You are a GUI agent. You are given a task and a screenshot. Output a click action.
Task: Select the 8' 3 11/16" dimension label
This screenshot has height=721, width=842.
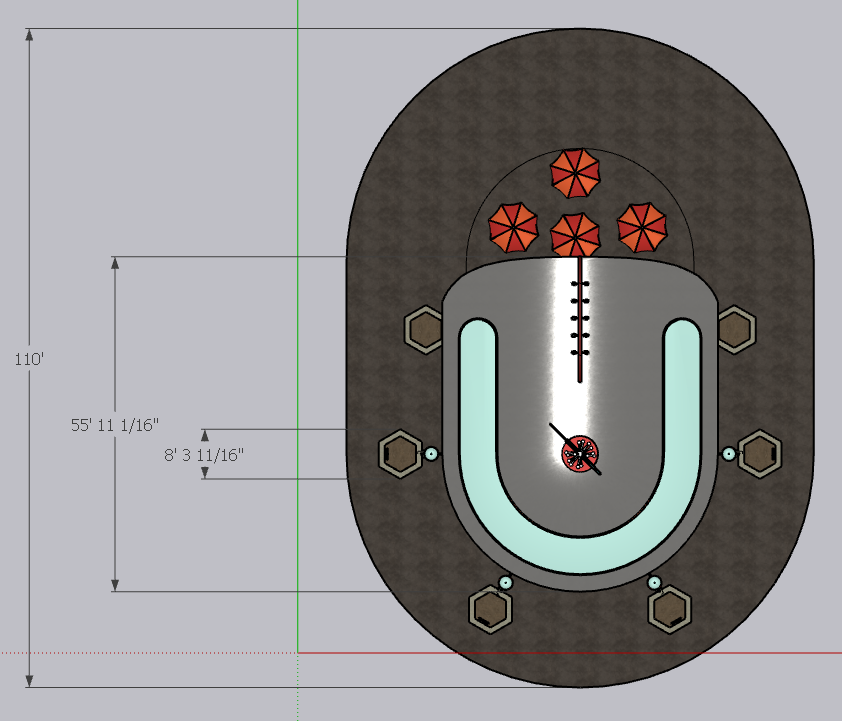tap(204, 455)
